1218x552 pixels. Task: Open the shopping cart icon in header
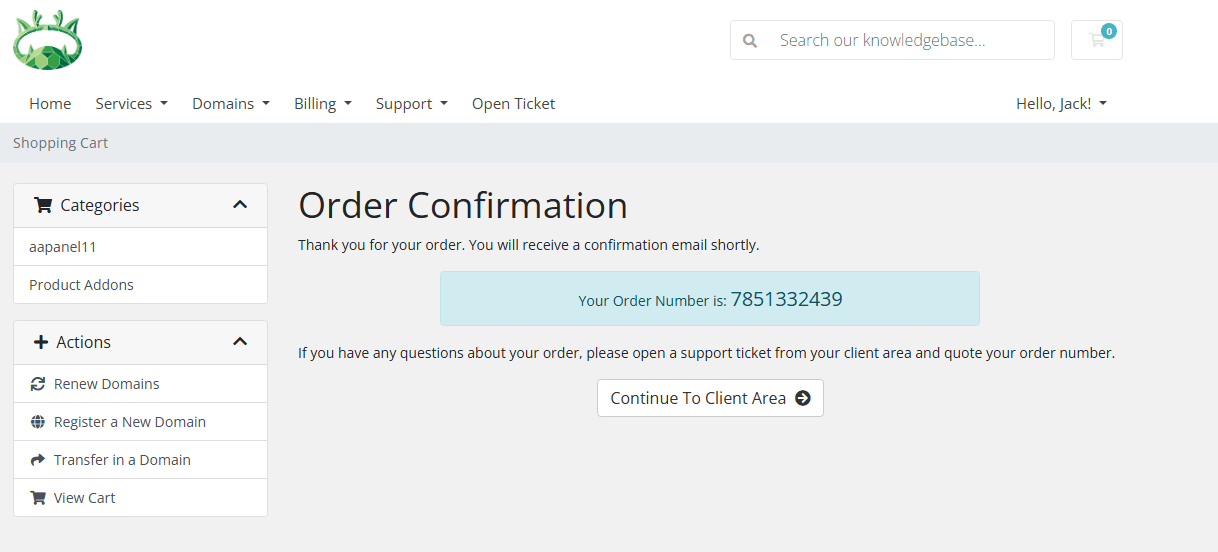click(1097, 40)
